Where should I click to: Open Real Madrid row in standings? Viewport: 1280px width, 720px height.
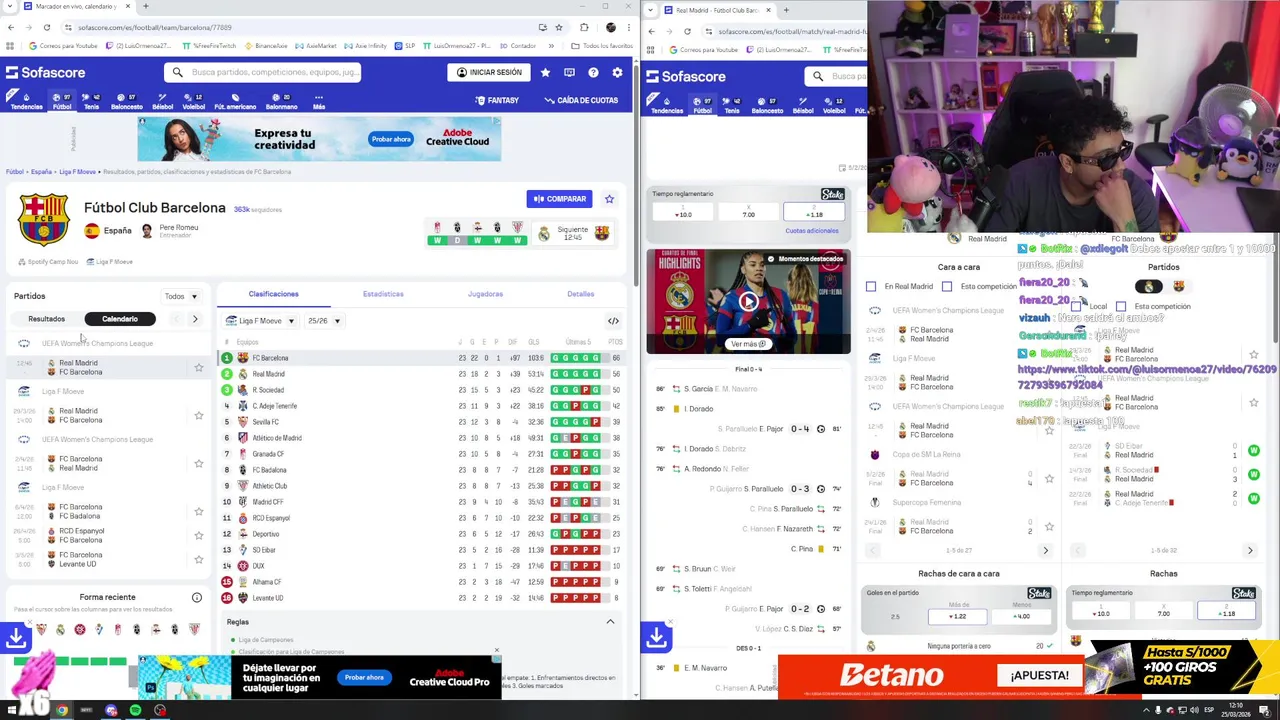click(421, 374)
